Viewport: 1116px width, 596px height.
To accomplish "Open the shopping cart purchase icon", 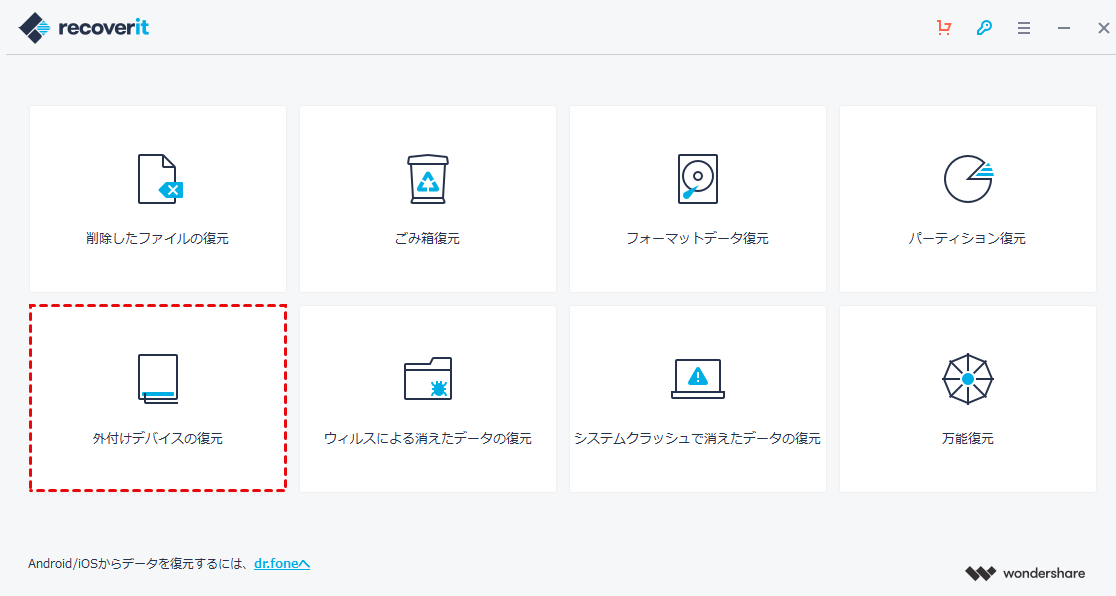I will 944,28.
